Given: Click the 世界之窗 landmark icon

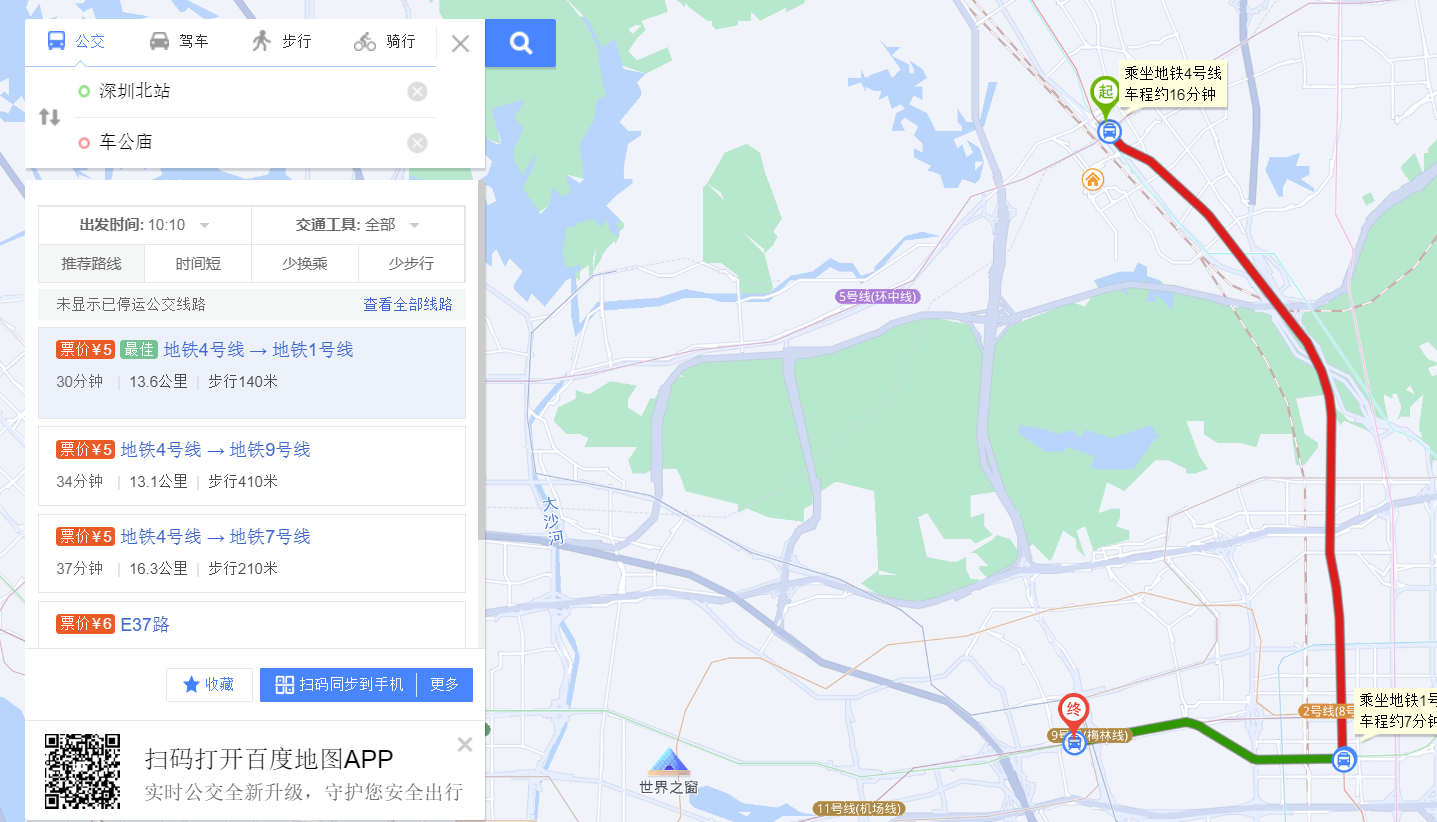Looking at the screenshot, I should (667, 763).
